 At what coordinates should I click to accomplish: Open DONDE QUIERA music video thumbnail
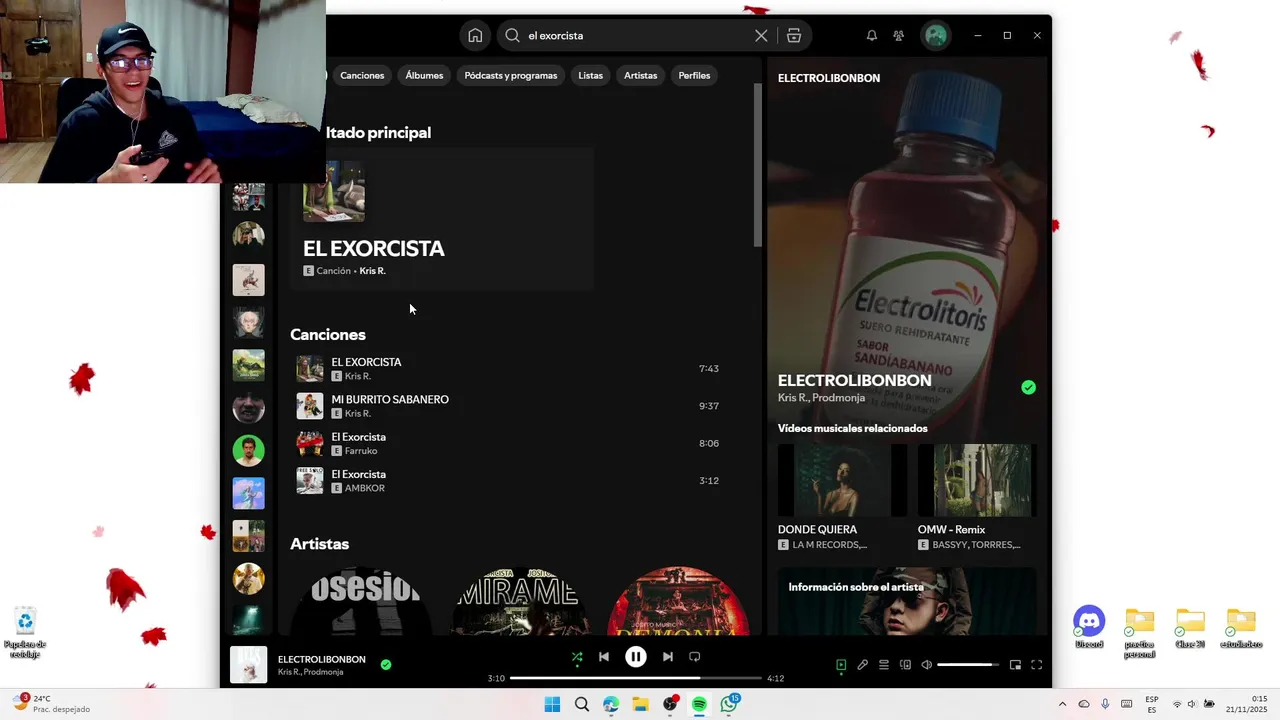point(843,480)
